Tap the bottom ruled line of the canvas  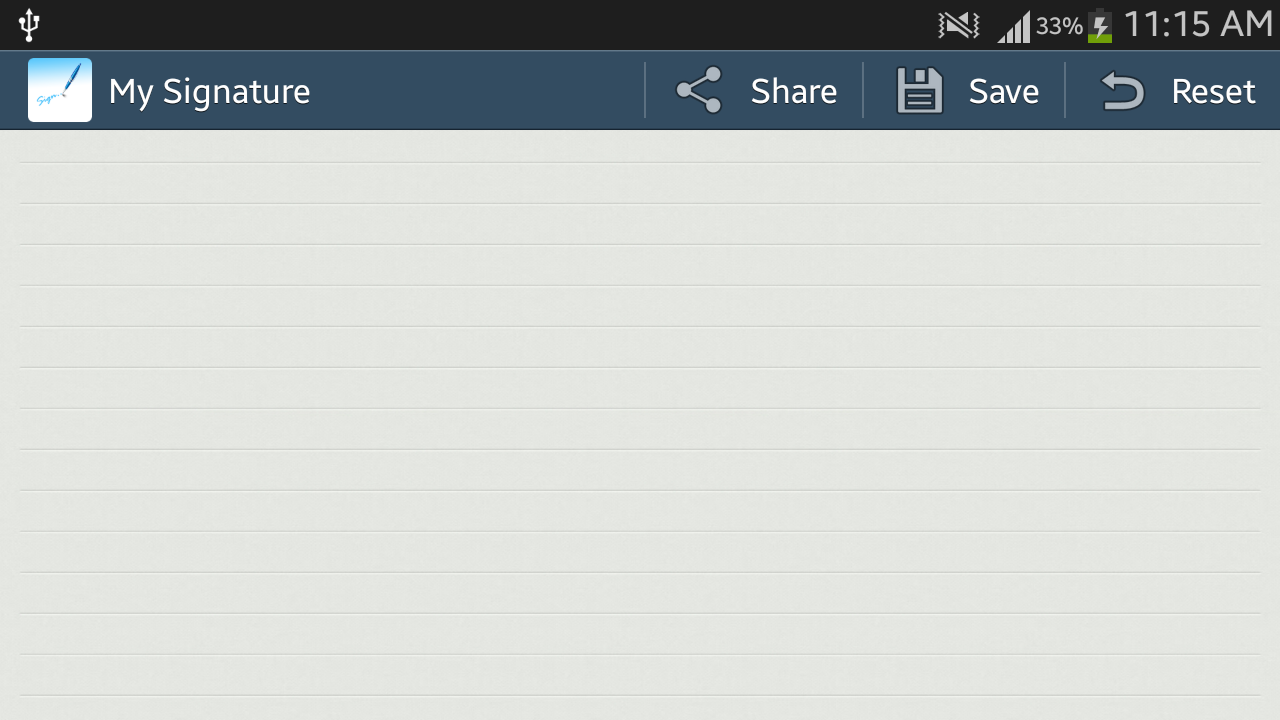pos(640,695)
